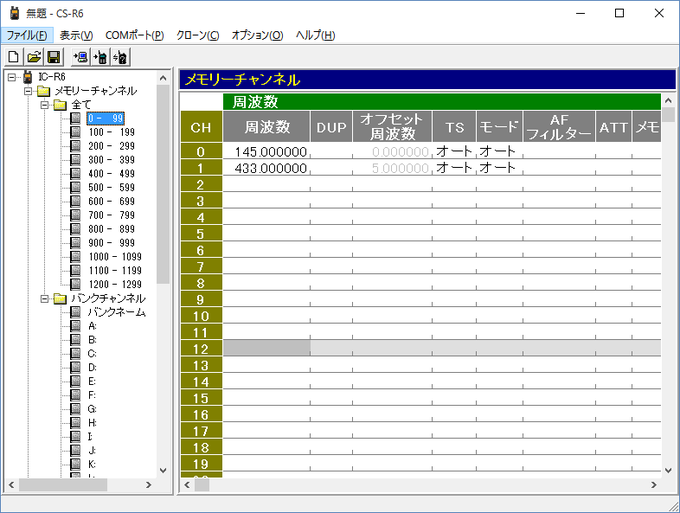Viewport: 680px width, 513px height.
Task: Click the TS column header
Action: tap(454, 127)
